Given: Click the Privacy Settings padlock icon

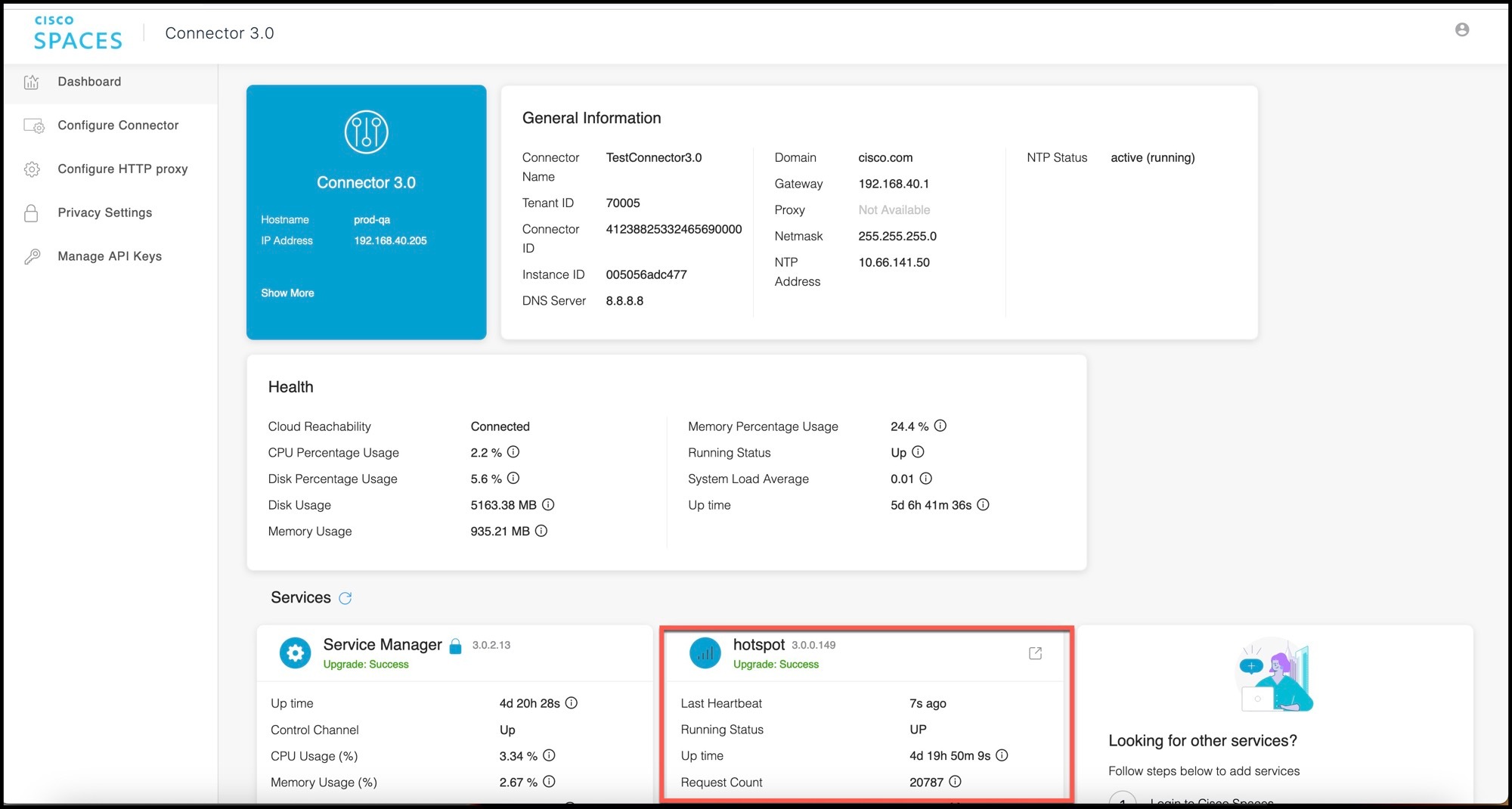Looking at the screenshot, I should (x=31, y=212).
